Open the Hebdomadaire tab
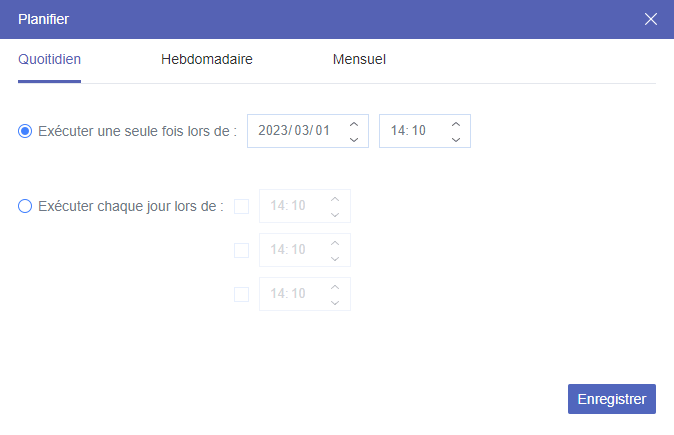The height and width of the screenshot is (435, 674). (206, 59)
